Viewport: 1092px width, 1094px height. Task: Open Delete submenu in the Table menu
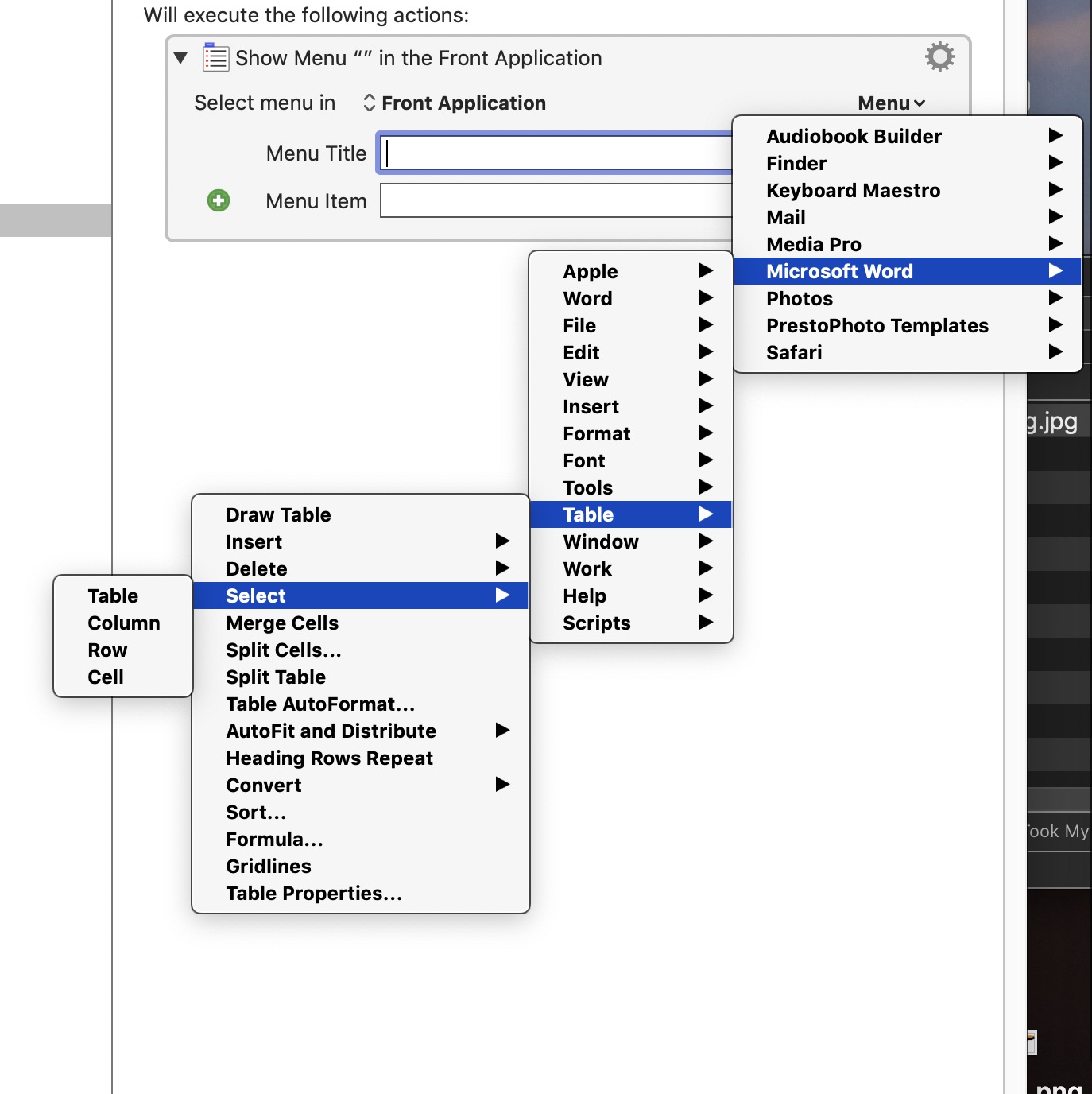pyautogui.click(x=361, y=569)
